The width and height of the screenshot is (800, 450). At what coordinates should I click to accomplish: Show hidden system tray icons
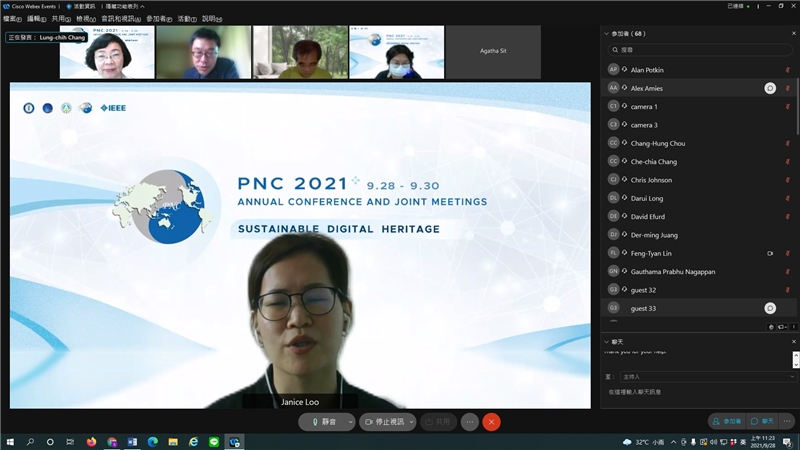pos(673,442)
